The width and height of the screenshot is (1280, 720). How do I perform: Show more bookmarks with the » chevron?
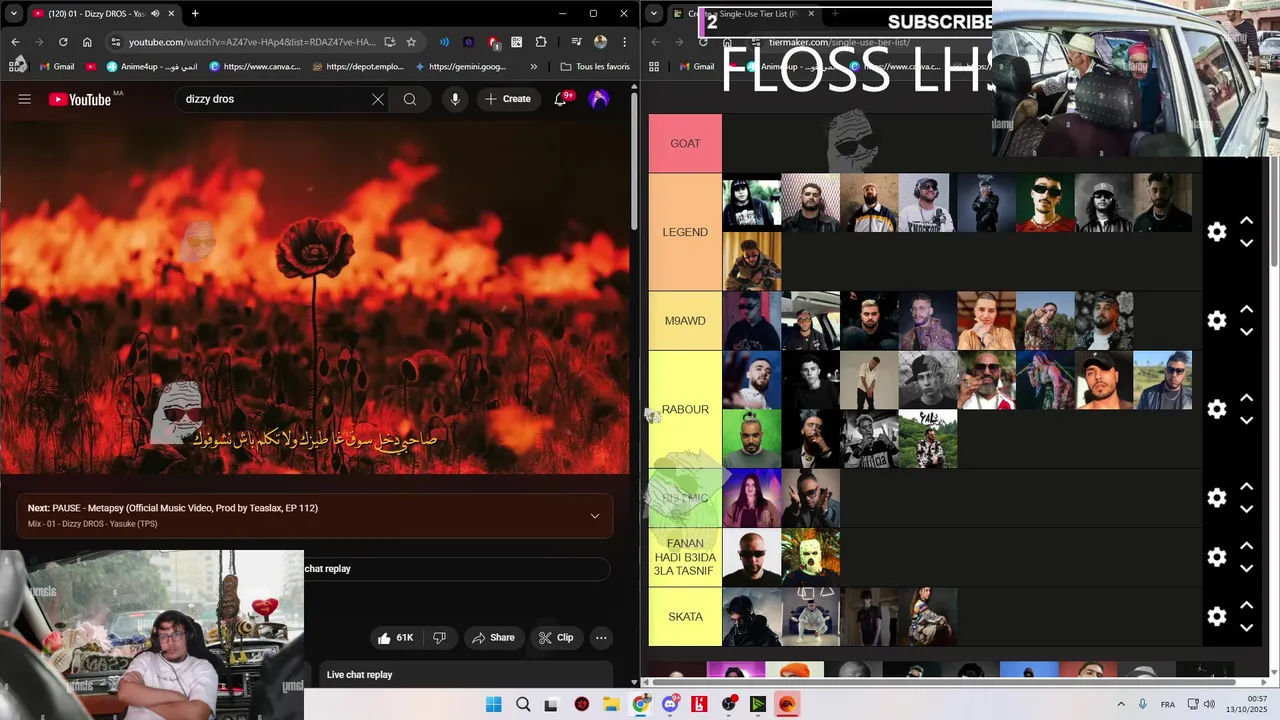click(533, 67)
